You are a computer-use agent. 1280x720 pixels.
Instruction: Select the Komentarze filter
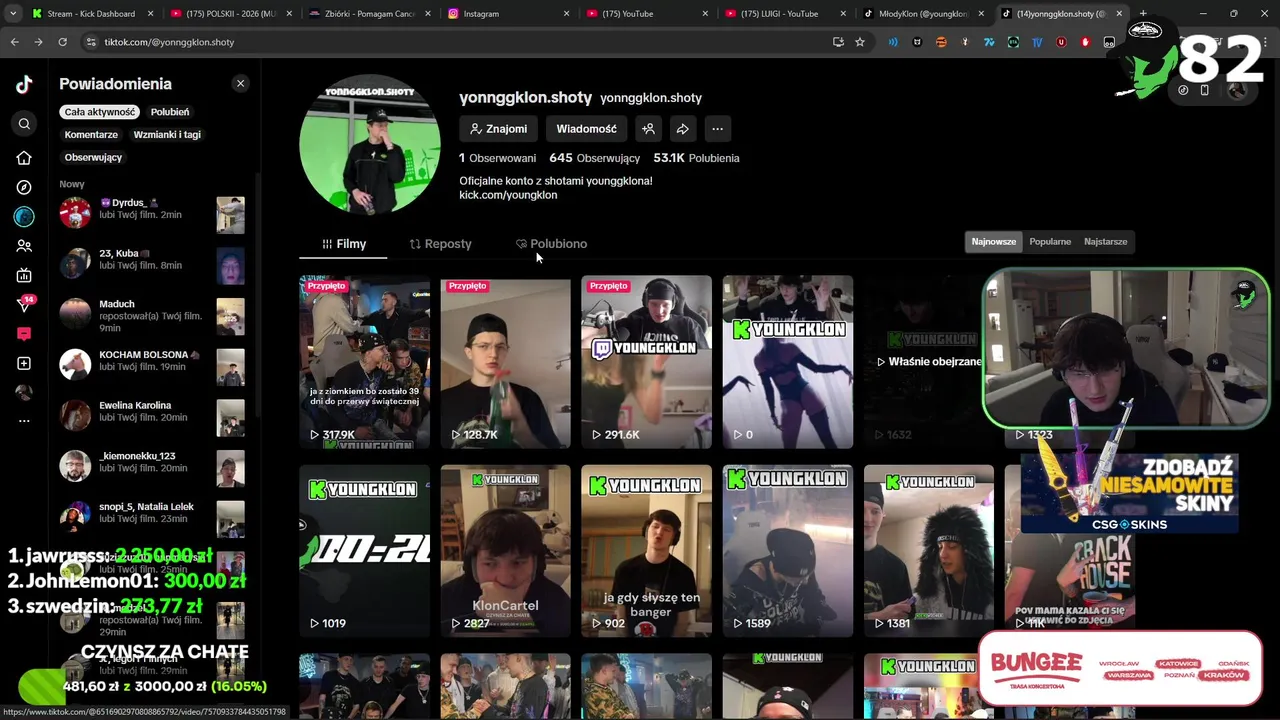pyautogui.click(x=91, y=135)
